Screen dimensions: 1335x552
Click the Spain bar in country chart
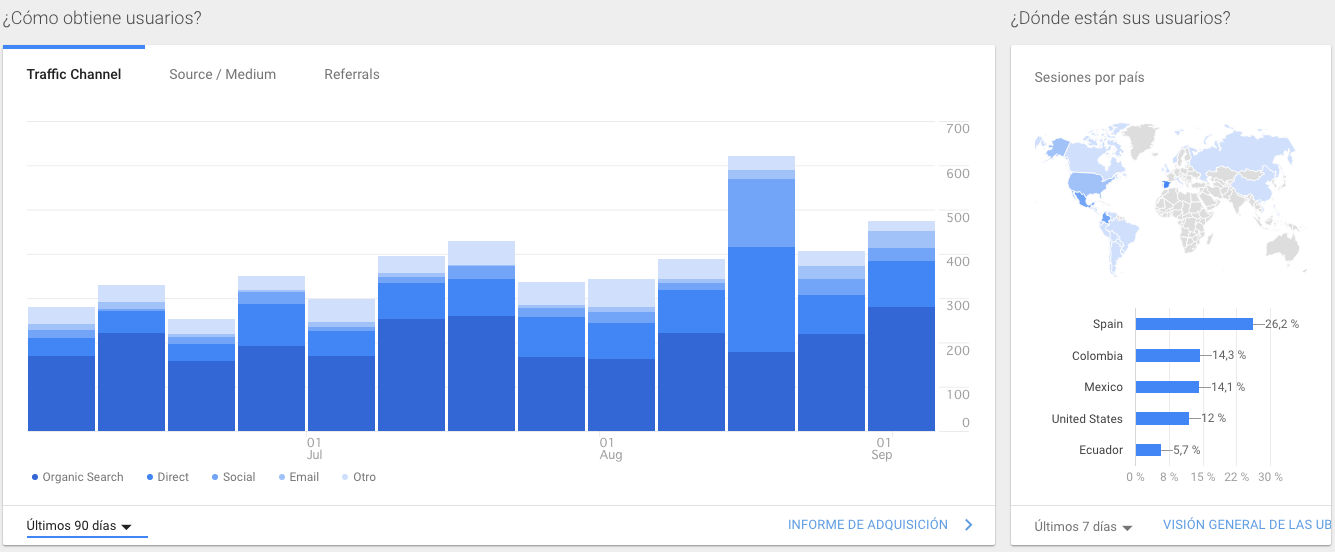1193,324
